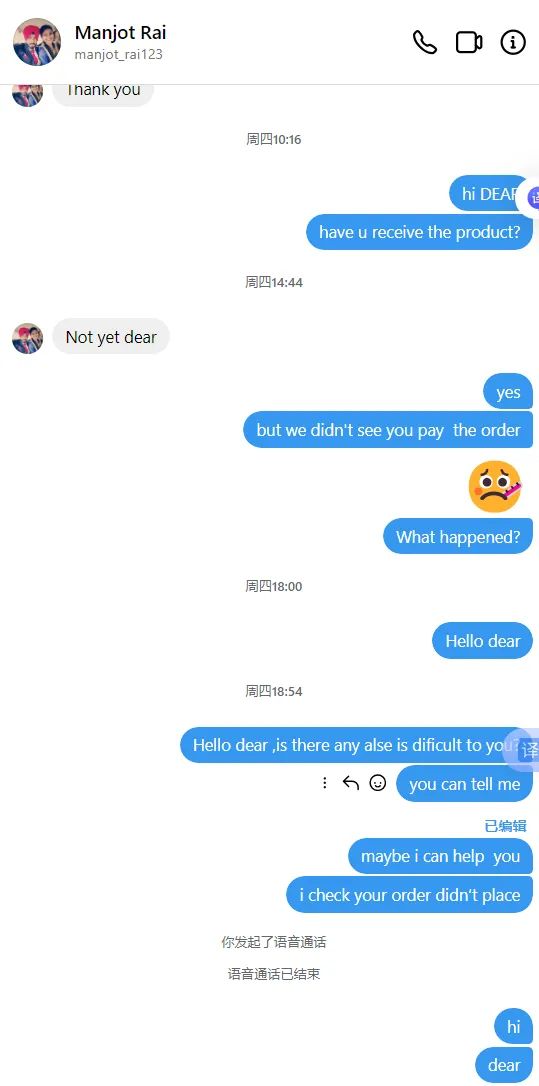Select "i check your order didn't place" bubble

pos(409,895)
